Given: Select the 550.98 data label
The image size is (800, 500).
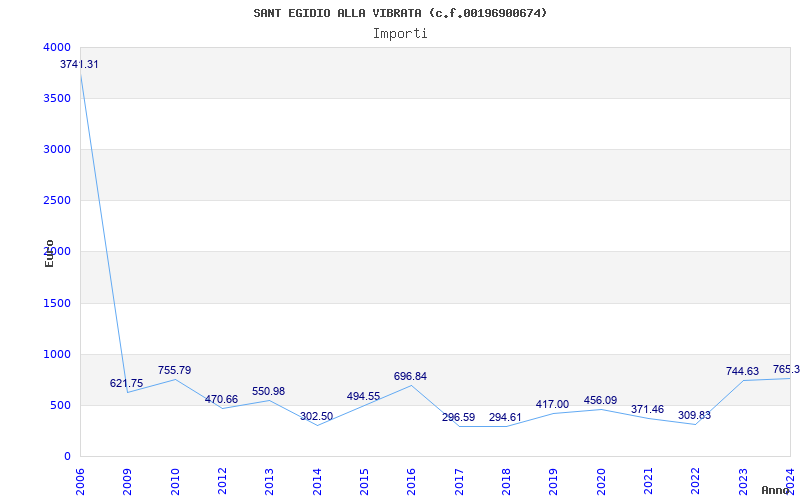Looking at the screenshot, I should tap(268, 391).
